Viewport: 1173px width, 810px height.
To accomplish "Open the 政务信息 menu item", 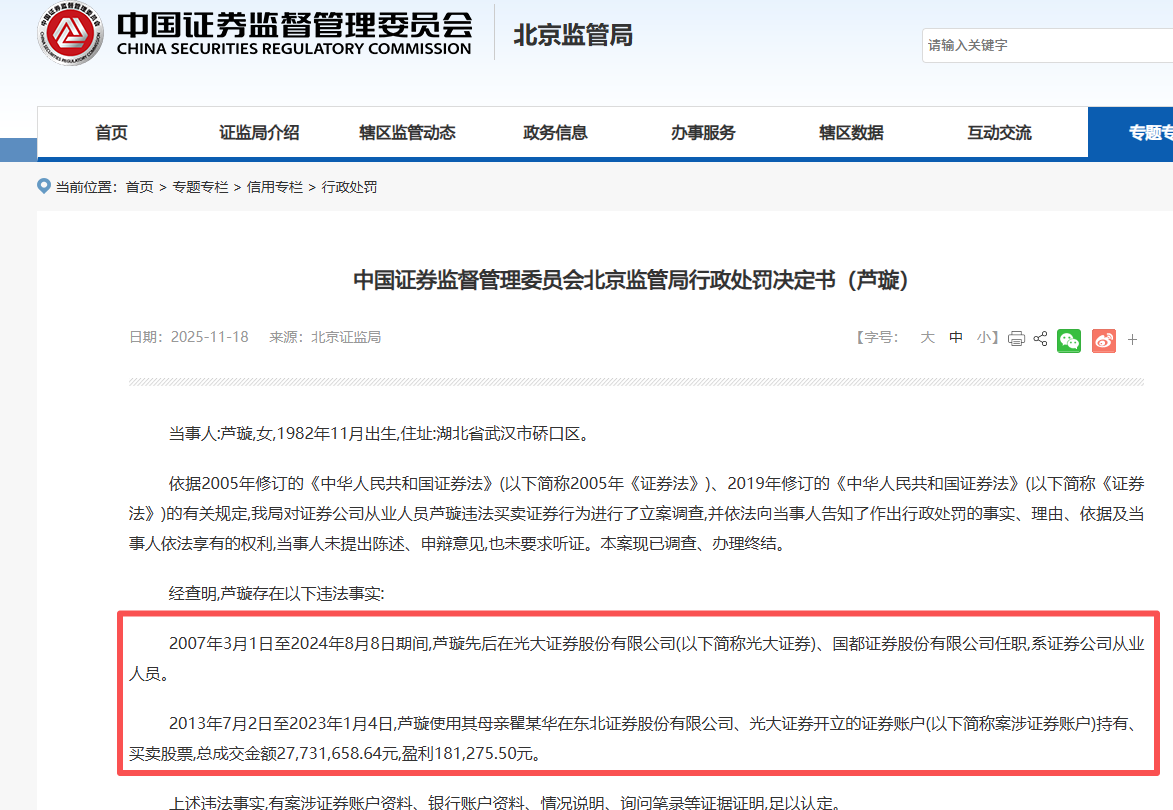I will [x=555, y=132].
